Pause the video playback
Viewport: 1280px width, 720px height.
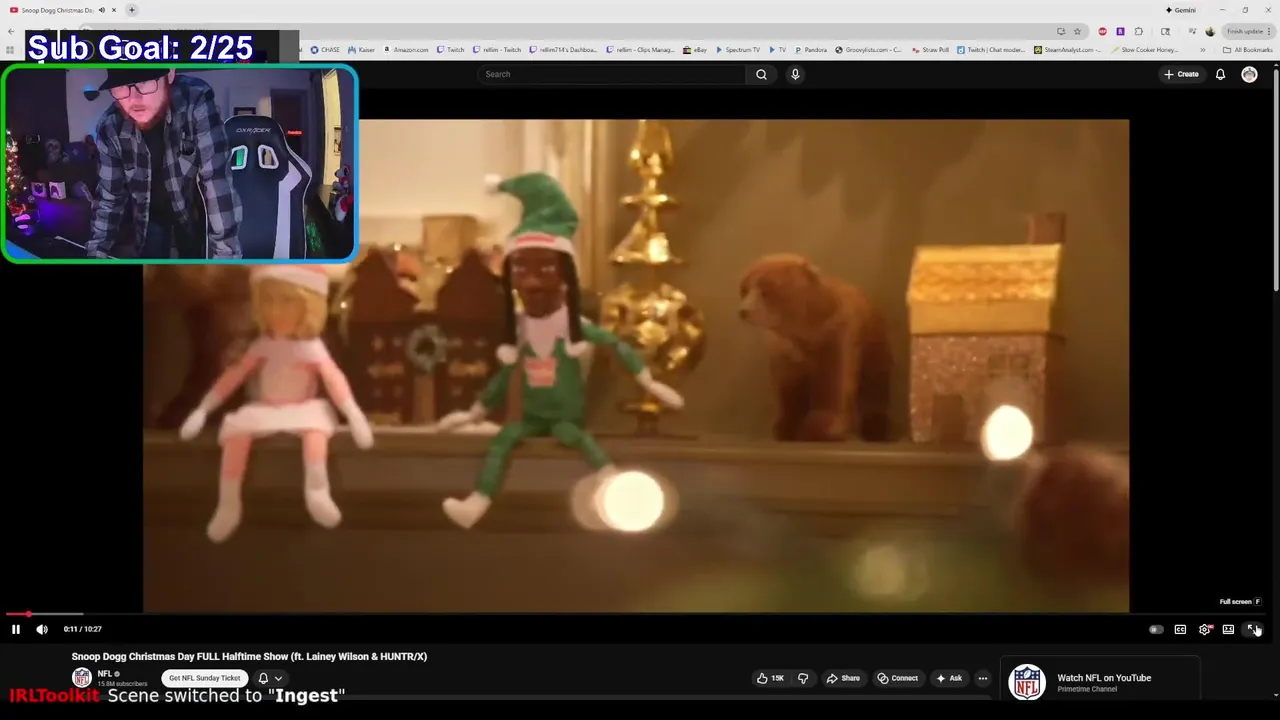coord(15,629)
